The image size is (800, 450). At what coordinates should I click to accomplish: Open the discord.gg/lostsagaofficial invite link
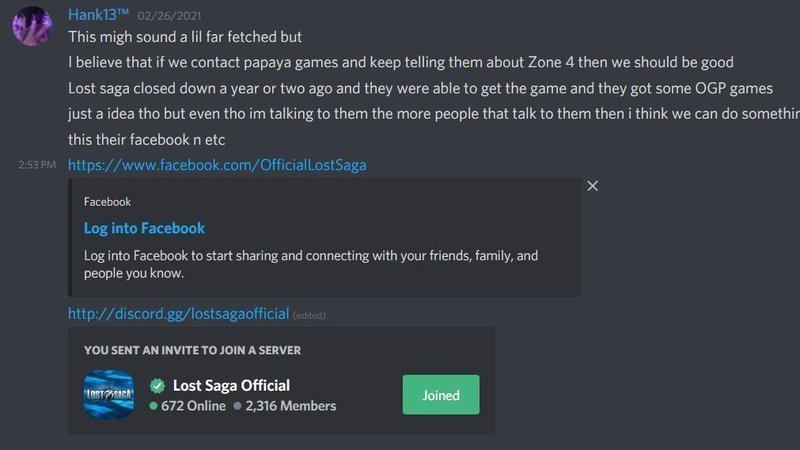click(x=178, y=314)
